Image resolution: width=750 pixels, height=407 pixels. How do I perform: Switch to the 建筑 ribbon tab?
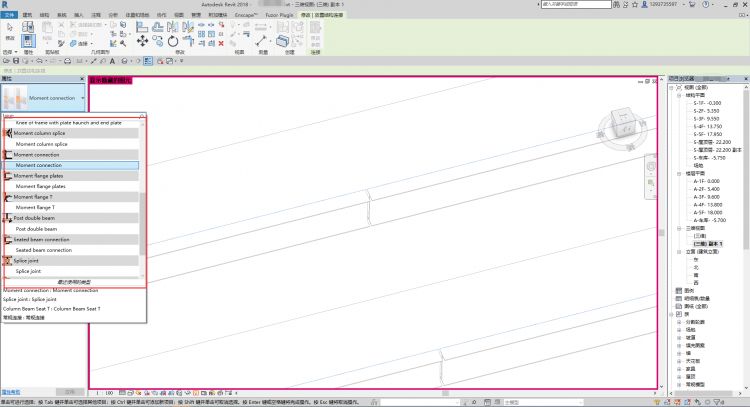click(x=27, y=15)
